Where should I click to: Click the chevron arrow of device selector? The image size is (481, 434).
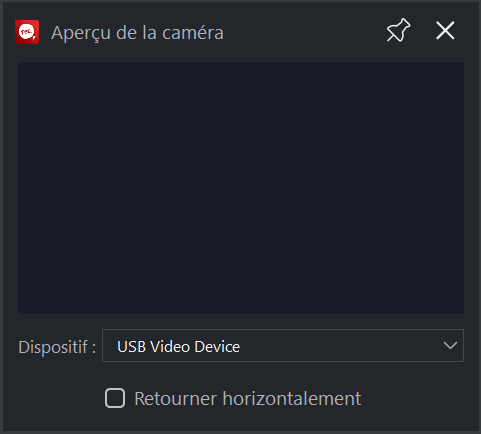pos(450,346)
